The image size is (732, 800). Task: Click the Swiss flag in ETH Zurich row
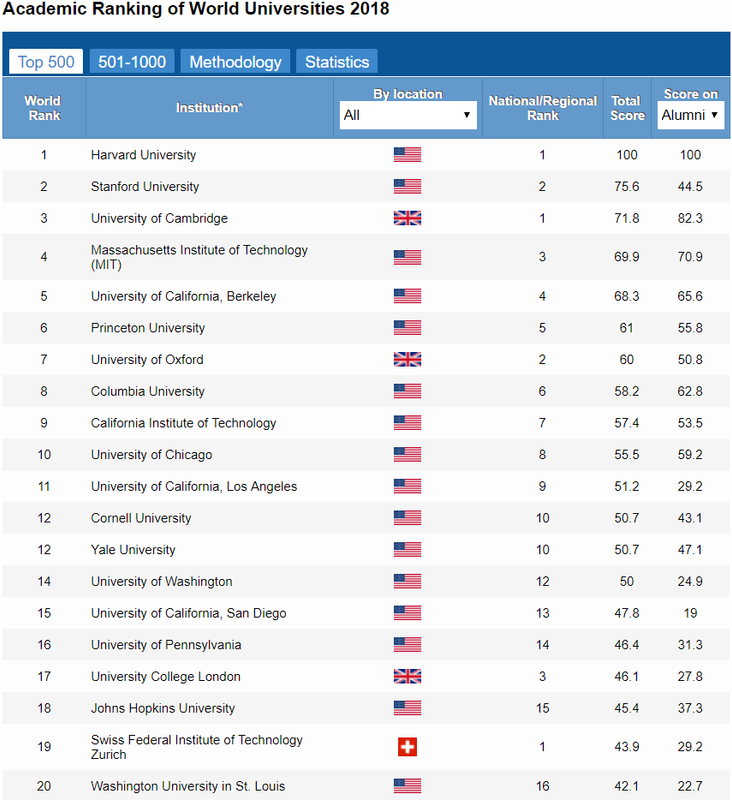click(x=408, y=747)
